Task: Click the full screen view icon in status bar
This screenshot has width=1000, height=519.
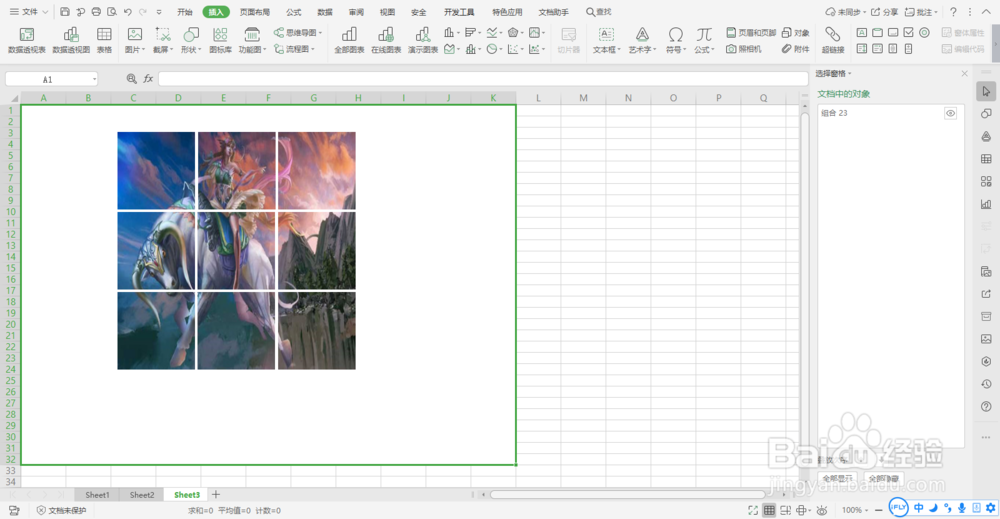Action: coord(753,510)
